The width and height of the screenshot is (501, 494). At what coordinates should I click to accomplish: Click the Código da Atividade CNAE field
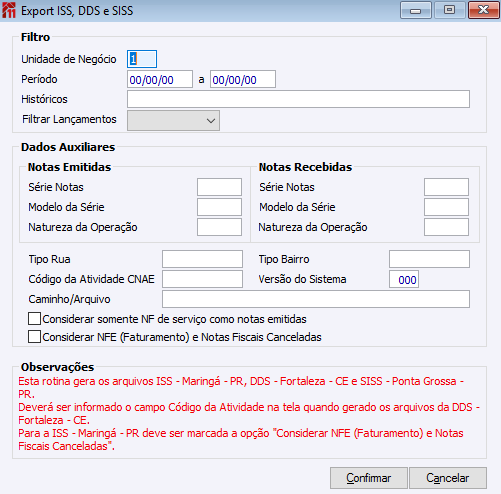pyautogui.click(x=202, y=279)
